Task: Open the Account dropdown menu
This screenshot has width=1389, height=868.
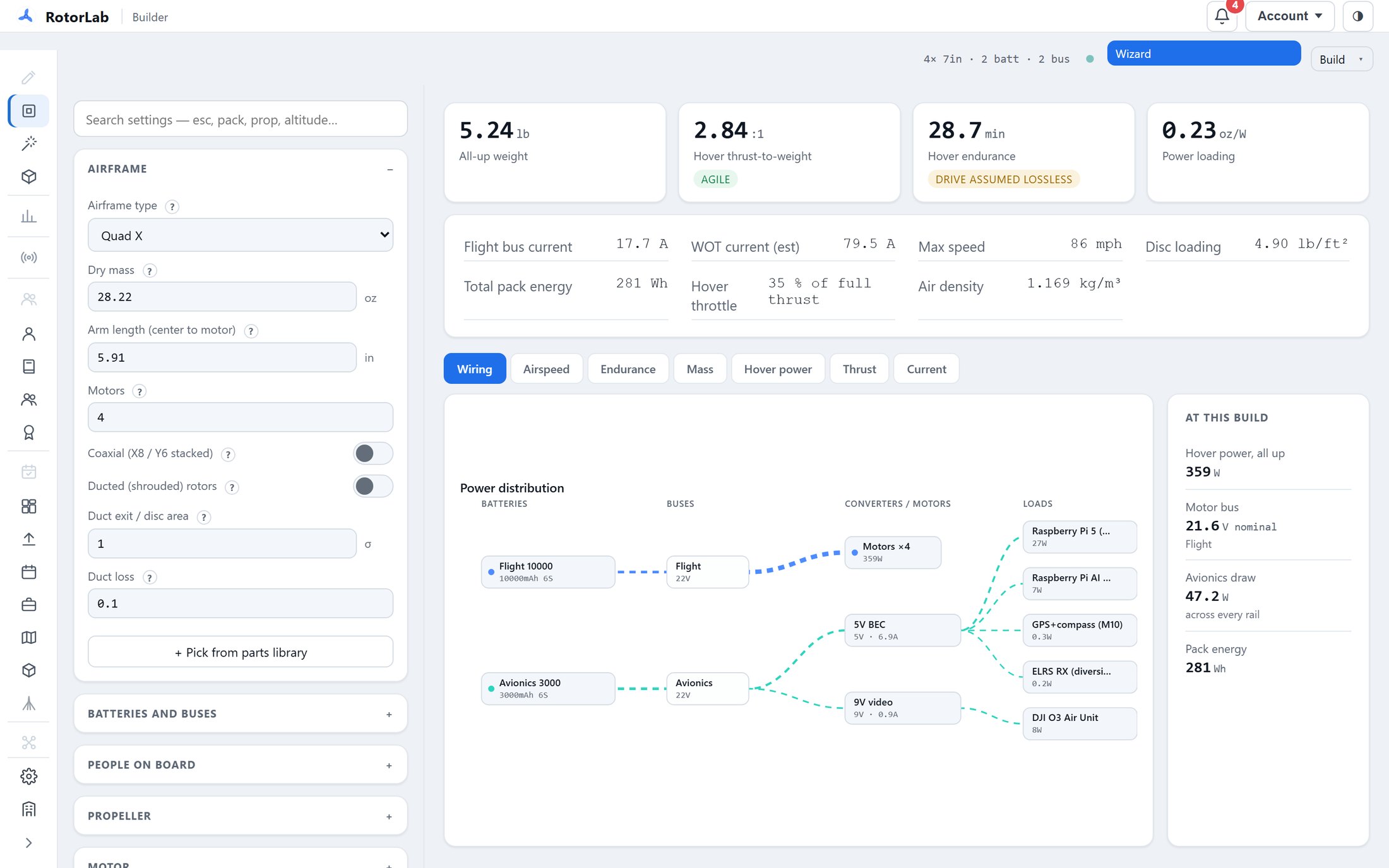Action: (x=1289, y=16)
